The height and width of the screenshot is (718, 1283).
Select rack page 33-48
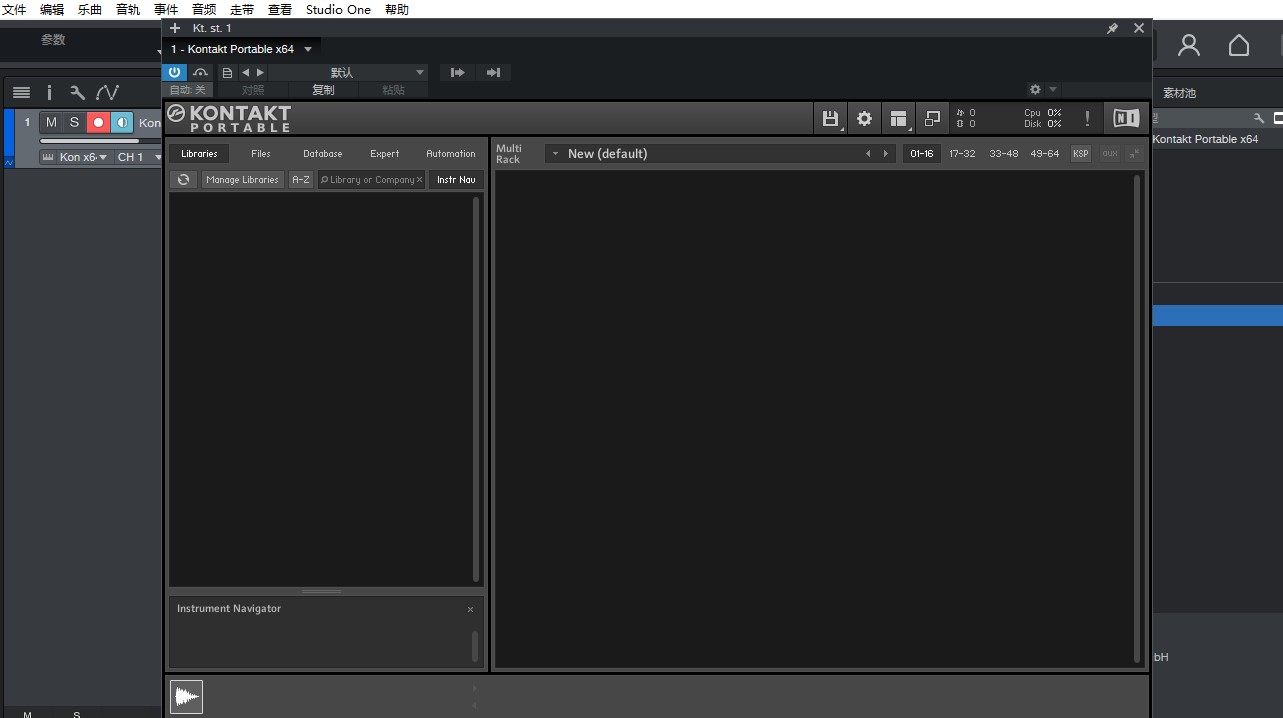1004,154
